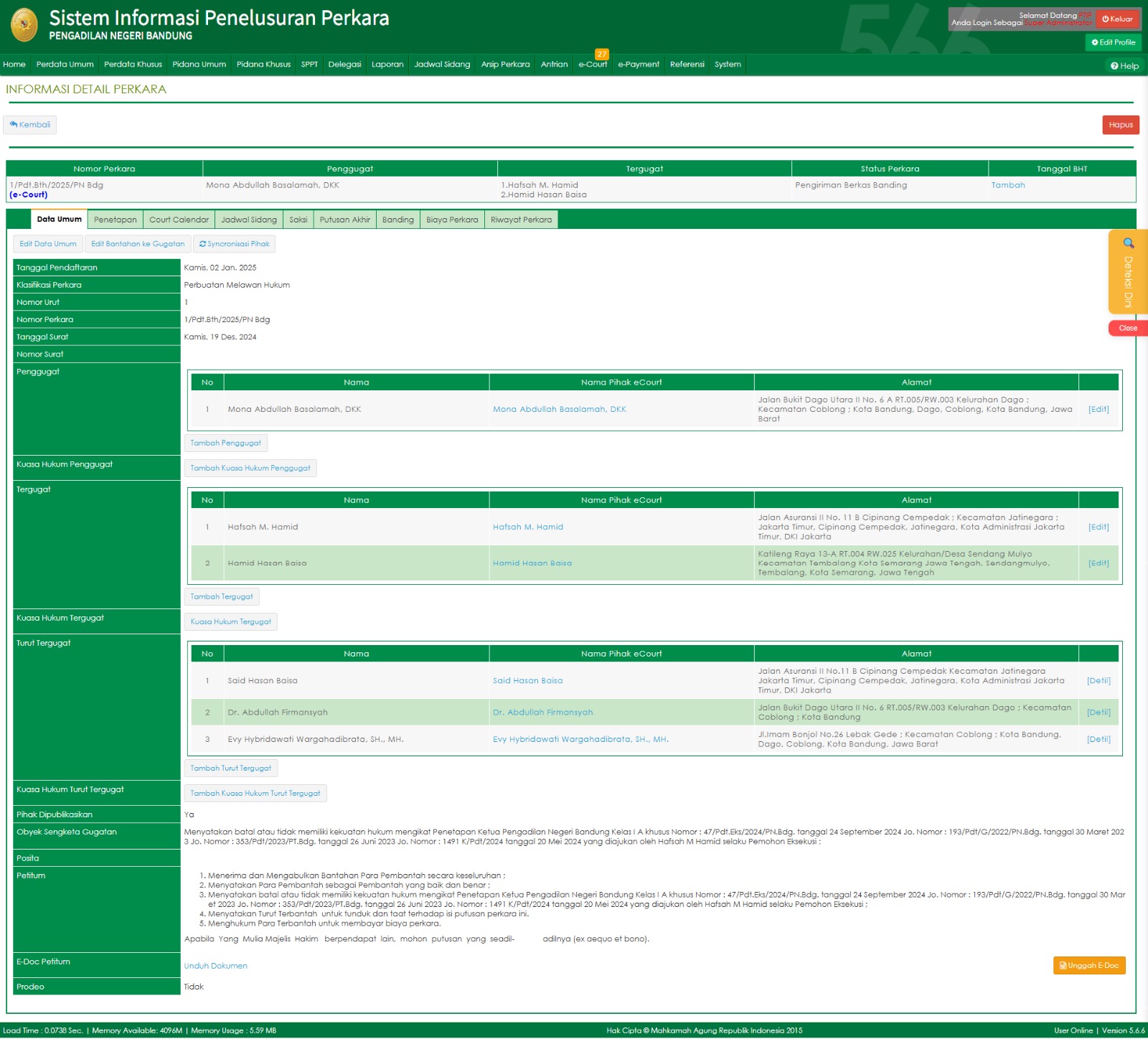
Task: Delete the case with Hapus button
Action: 1120,125
